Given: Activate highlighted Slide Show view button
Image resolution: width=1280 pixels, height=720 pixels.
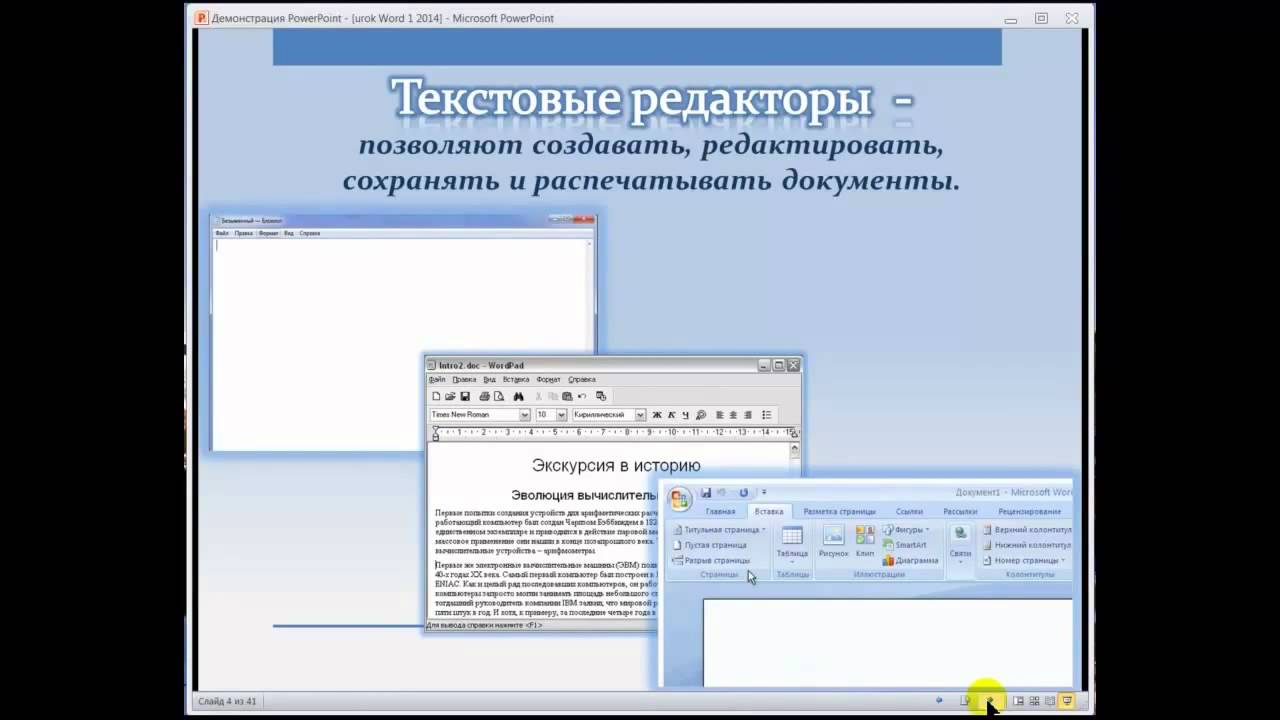Looking at the screenshot, I should tap(1067, 701).
